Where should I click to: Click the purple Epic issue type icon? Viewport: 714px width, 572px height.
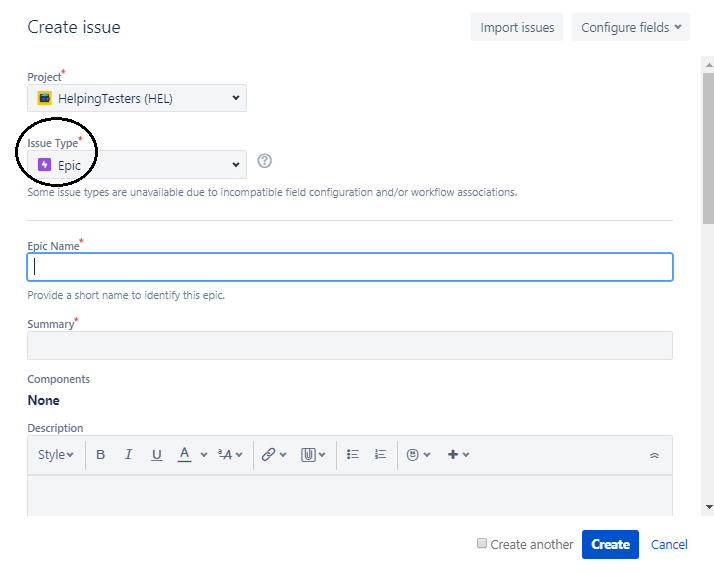click(44, 164)
